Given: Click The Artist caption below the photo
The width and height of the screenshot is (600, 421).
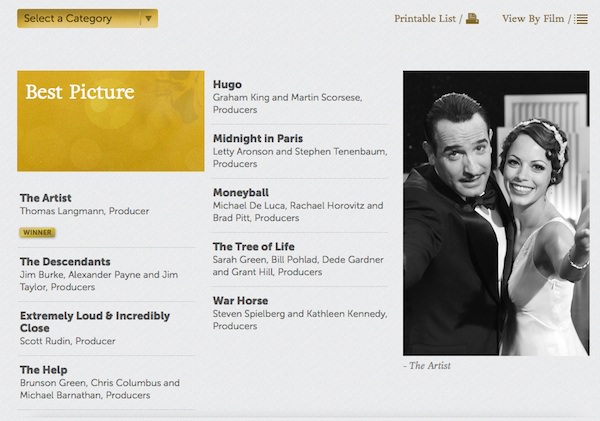Looking at the screenshot, I should tap(427, 366).
